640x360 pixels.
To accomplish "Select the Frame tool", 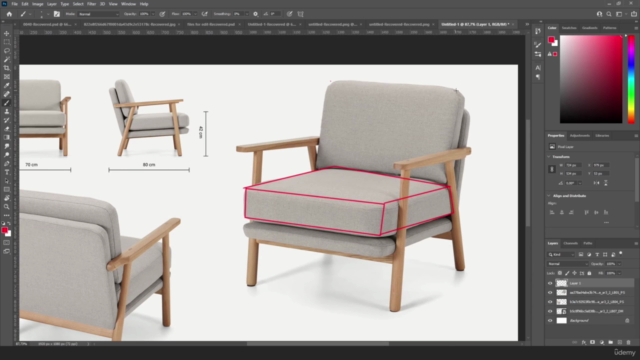I will point(7,77).
